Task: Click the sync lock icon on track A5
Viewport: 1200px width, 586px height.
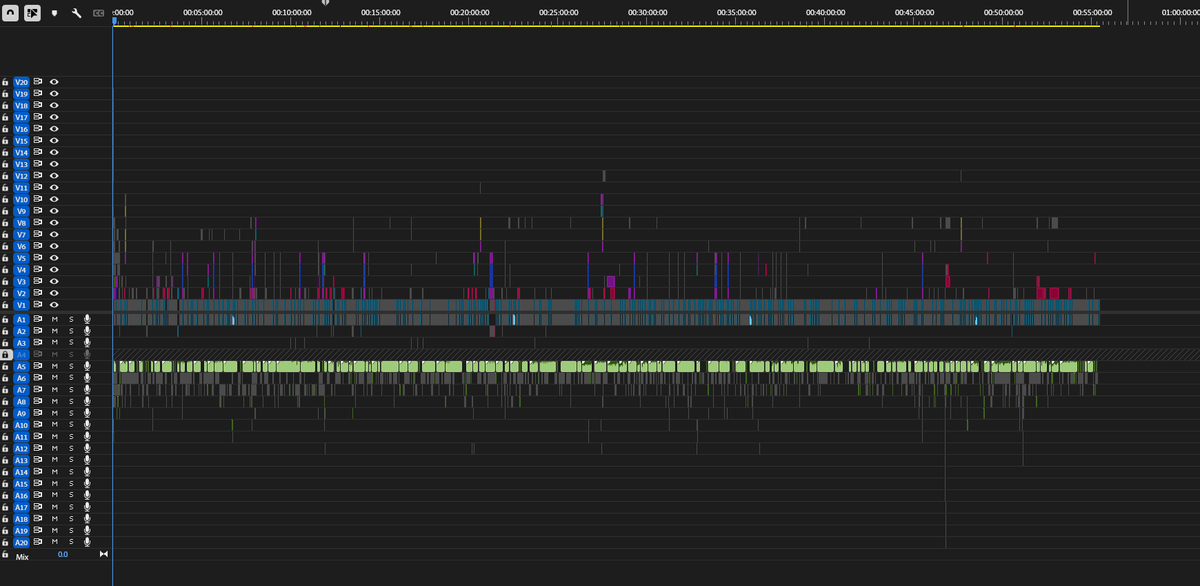Action: click(x=38, y=366)
